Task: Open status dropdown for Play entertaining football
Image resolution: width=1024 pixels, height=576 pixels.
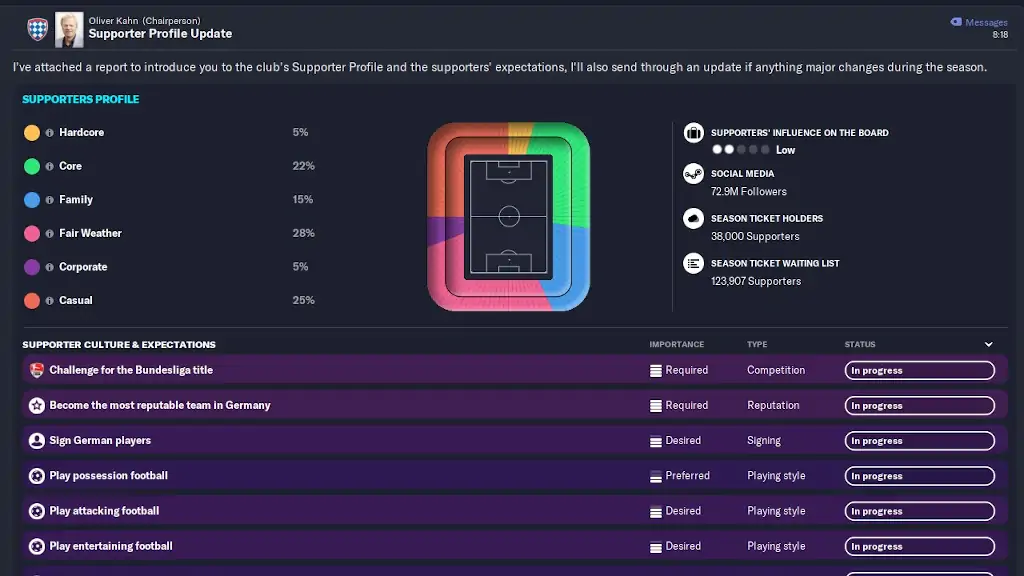Action: pos(919,547)
